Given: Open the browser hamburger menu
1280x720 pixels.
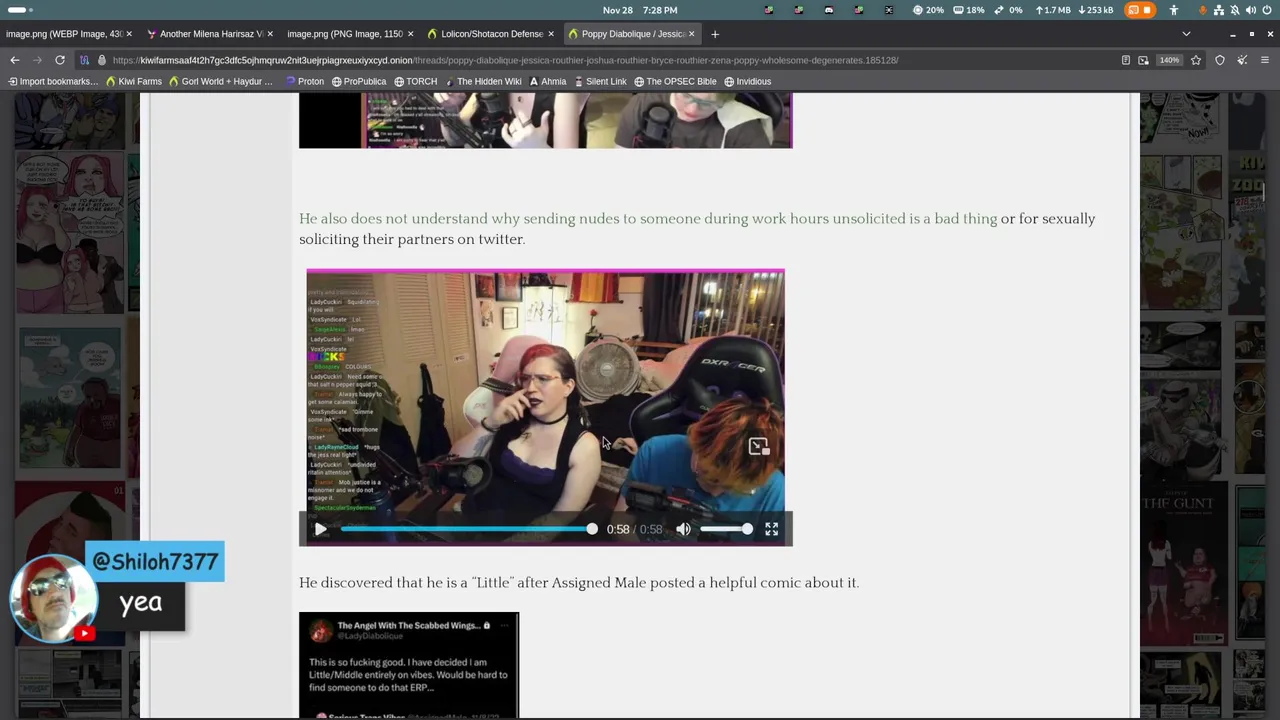Looking at the screenshot, I should click(1265, 60).
